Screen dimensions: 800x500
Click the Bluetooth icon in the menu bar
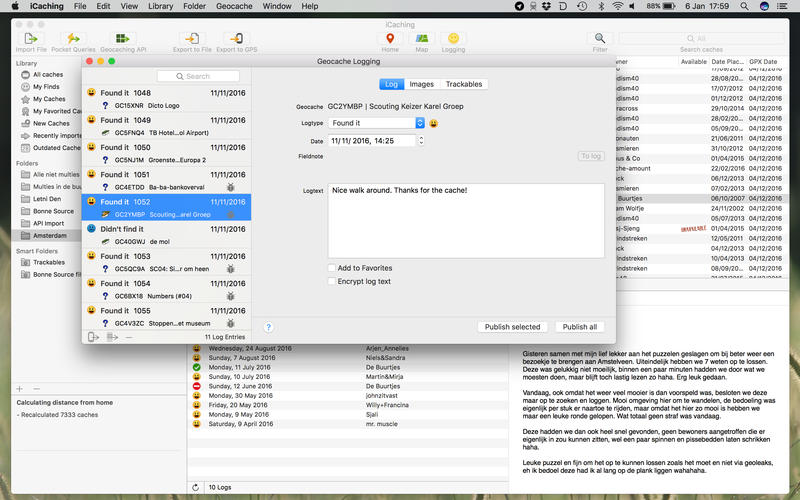point(601,6)
